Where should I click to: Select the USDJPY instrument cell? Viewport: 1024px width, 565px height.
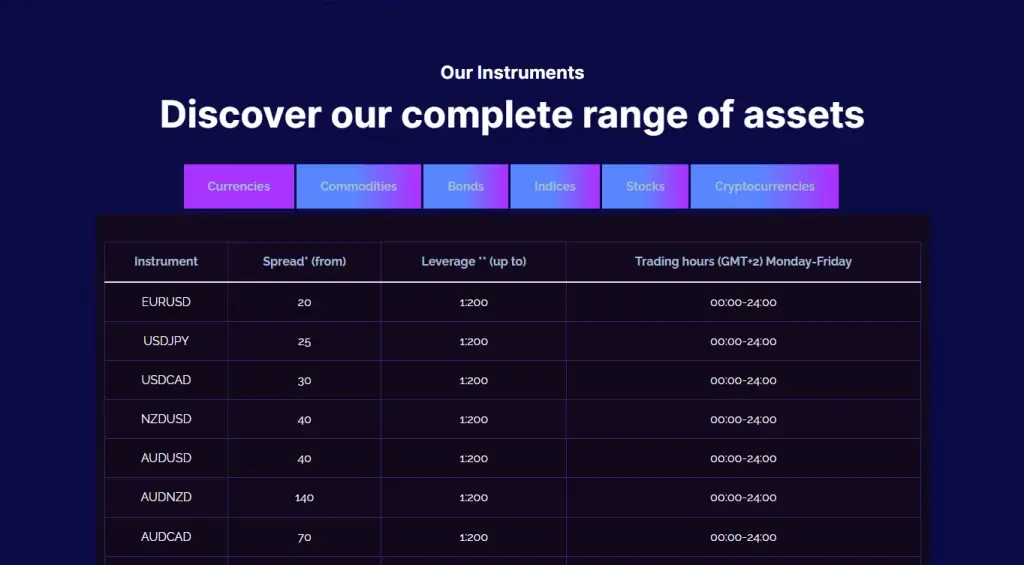[x=166, y=341]
